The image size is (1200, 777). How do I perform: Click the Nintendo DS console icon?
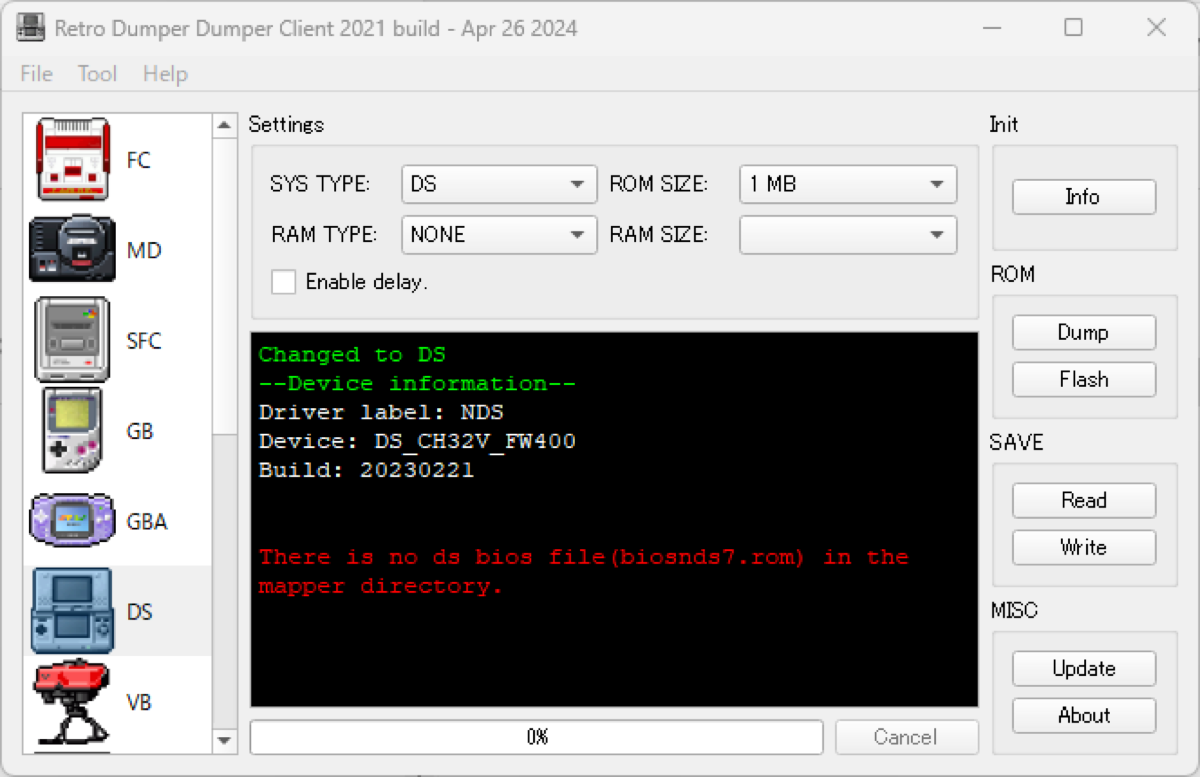click(72, 611)
